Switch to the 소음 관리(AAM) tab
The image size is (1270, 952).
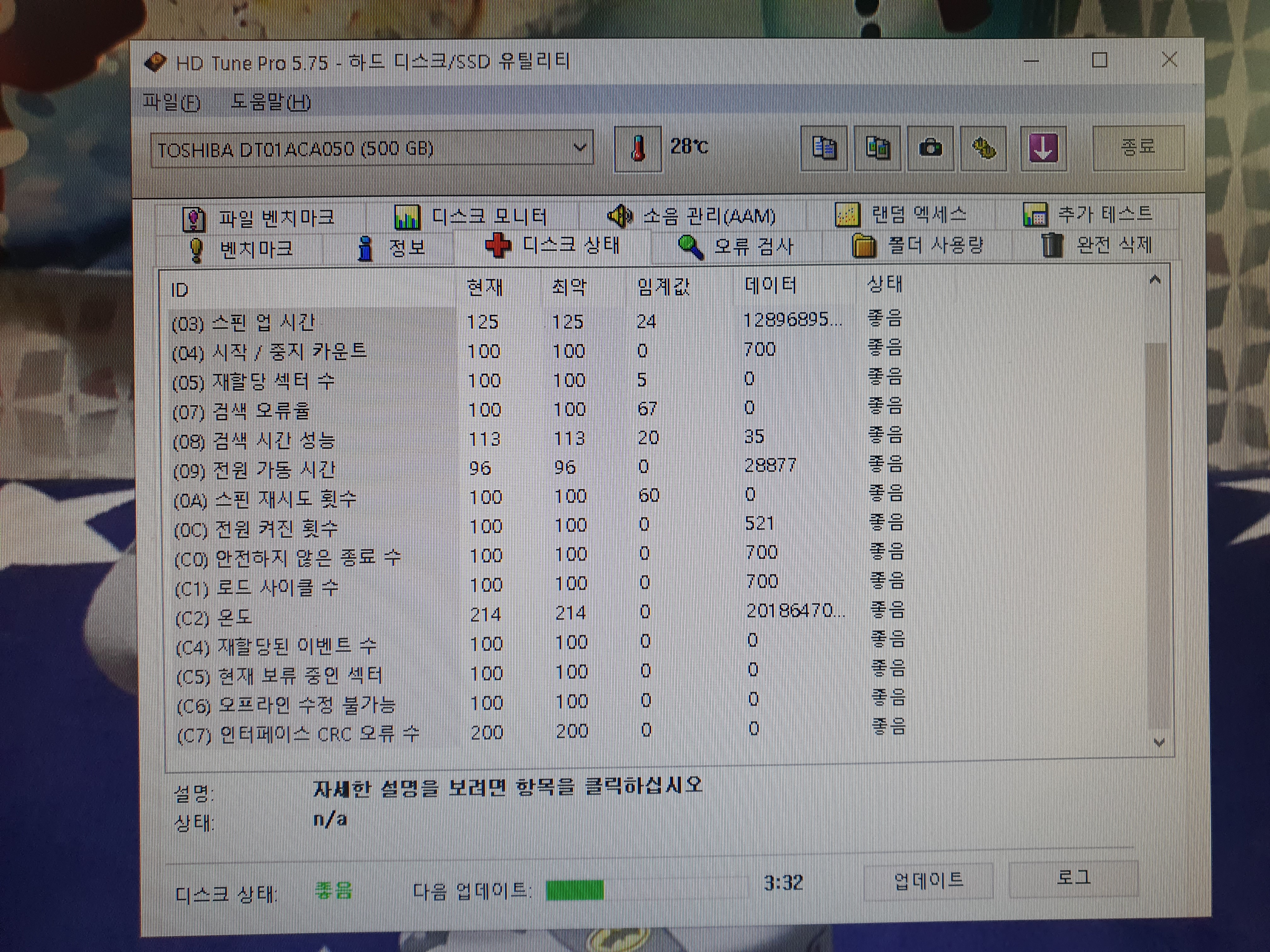click(692, 216)
